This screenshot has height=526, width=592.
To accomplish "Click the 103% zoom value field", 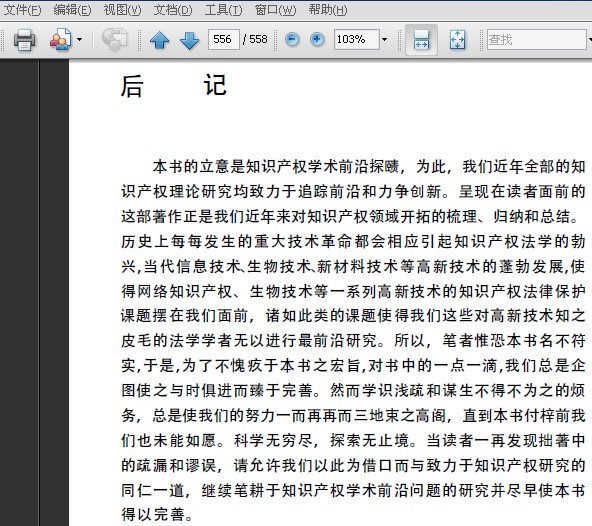I will 356,39.
